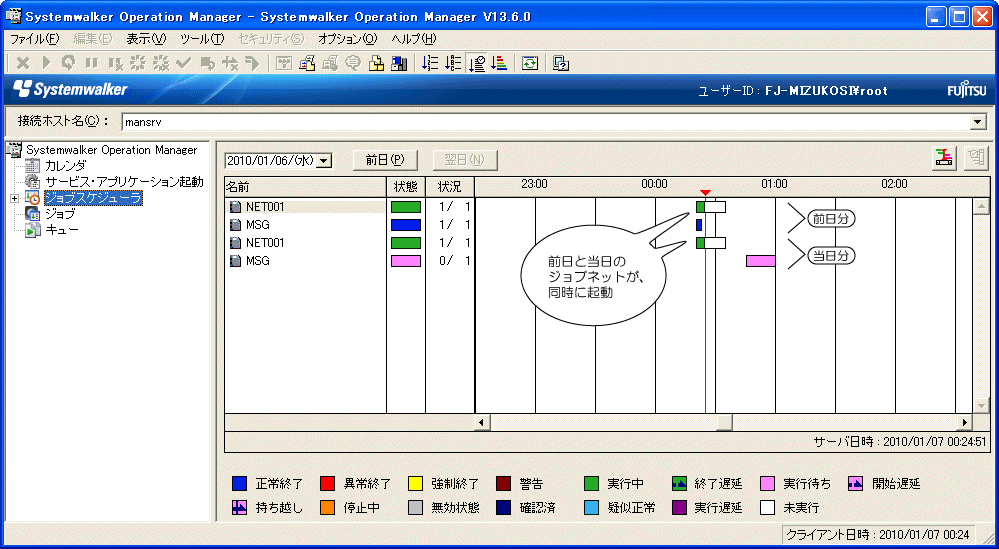
Task: Select ジョブ in the tree
Action: 59,214
